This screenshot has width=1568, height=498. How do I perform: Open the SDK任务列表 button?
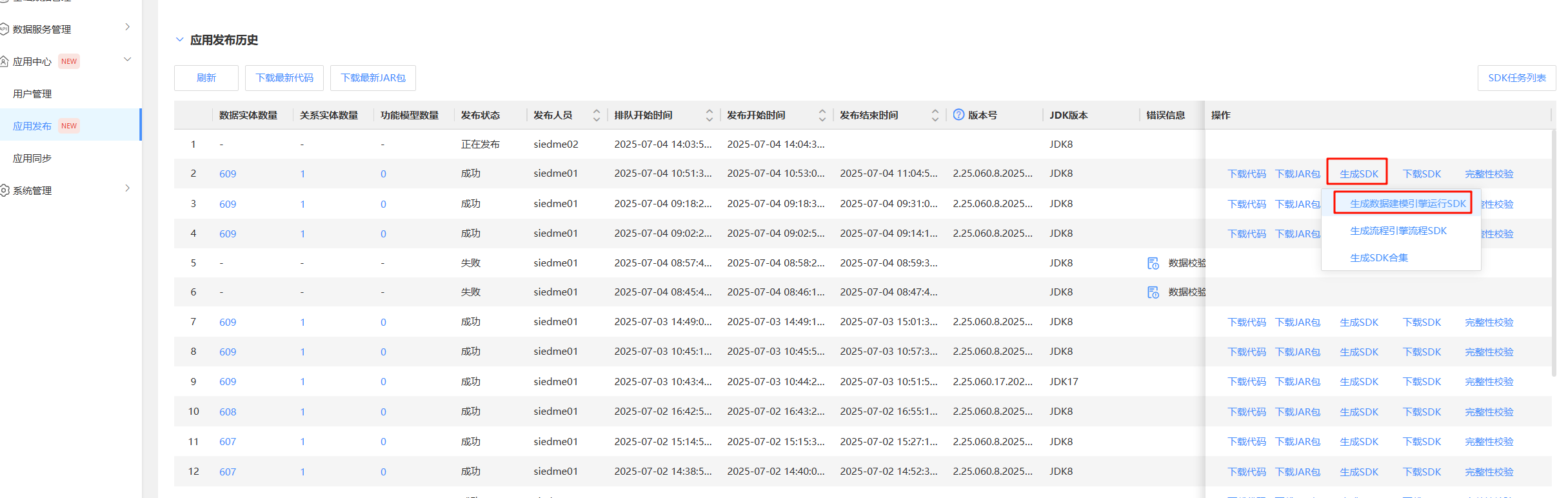[1516, 78]
